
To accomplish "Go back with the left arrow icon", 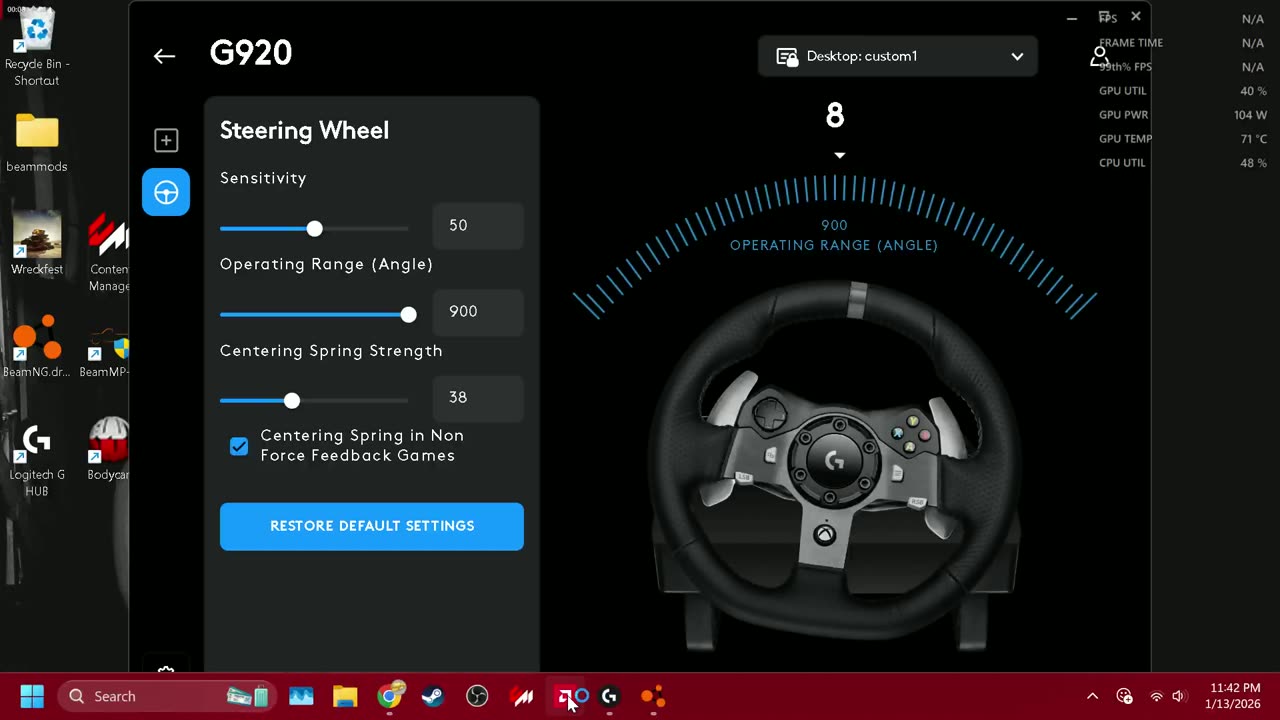I will tap(164, 56).
